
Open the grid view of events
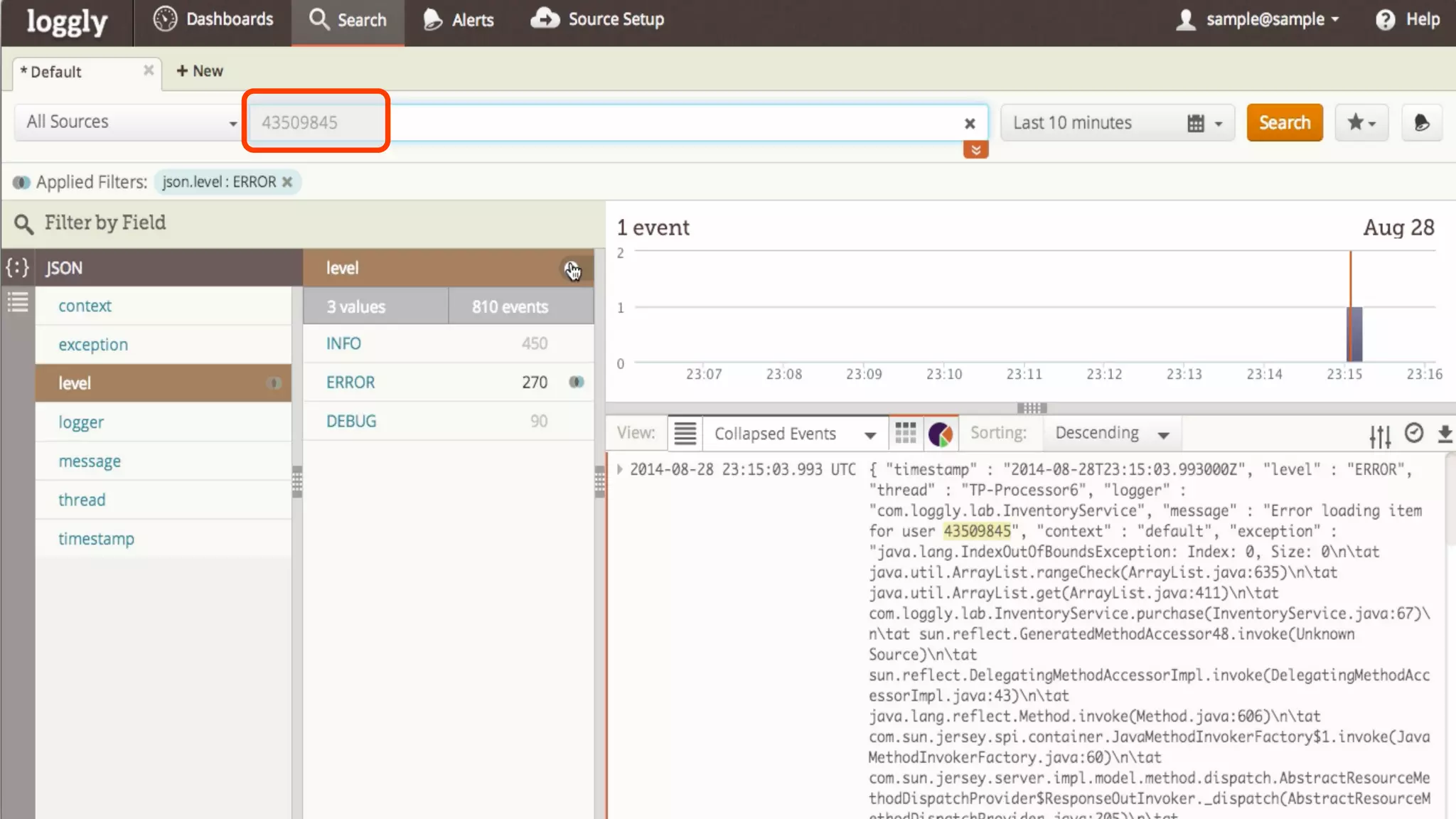tap(905, 433)
